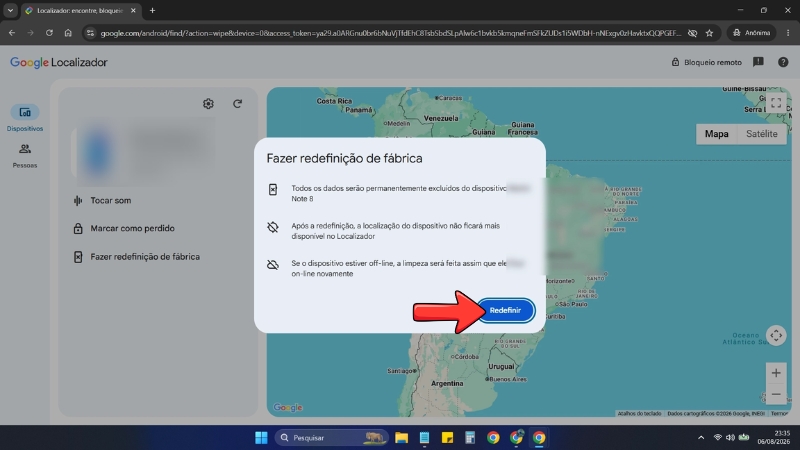Show hidden system tray icons
Viewport: 800px width, 450px height.
tap(701, 438)
